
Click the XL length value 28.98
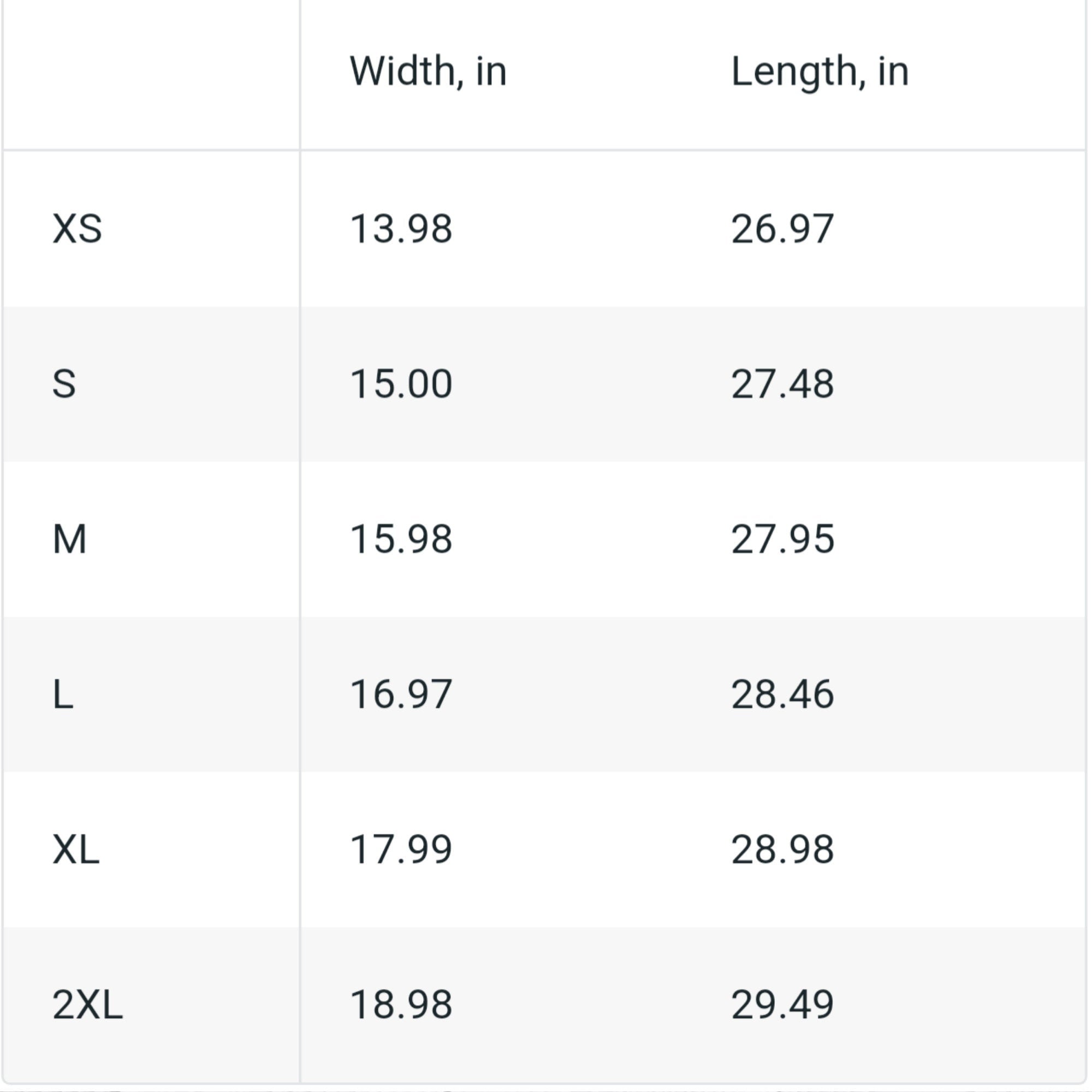(782, 849)
